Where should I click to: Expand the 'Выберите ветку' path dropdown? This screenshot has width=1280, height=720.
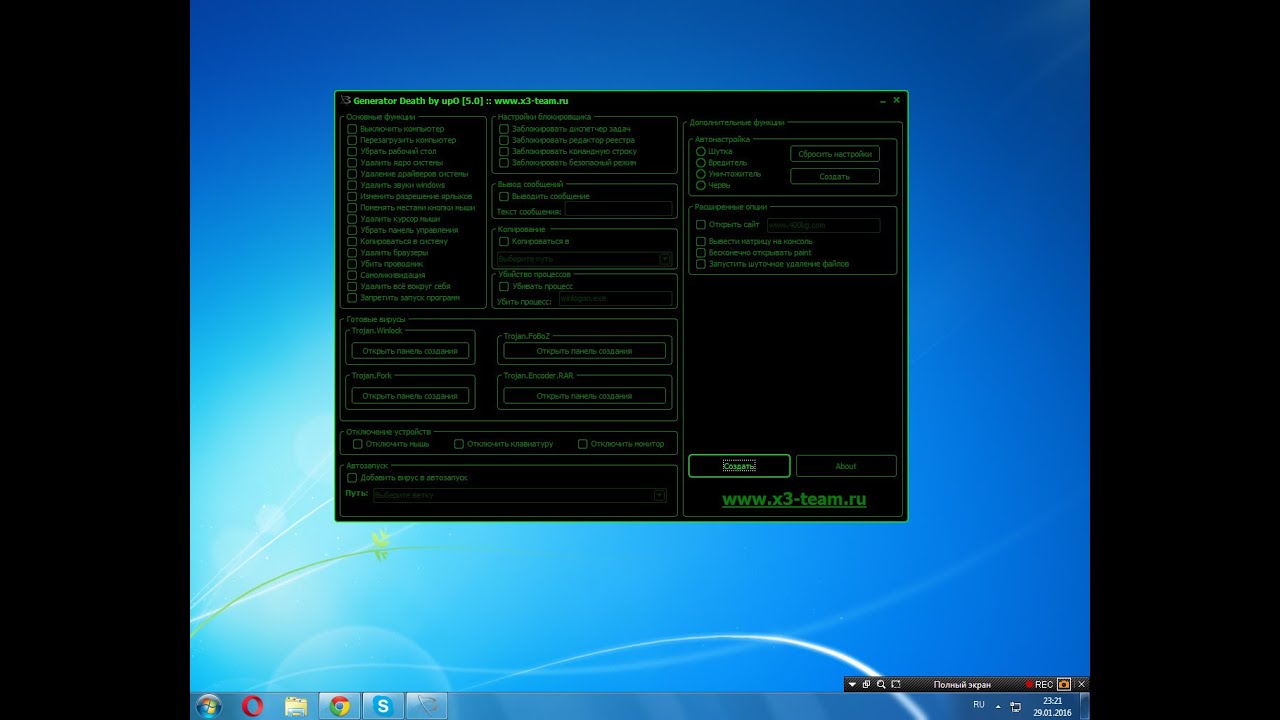(659, 495)
